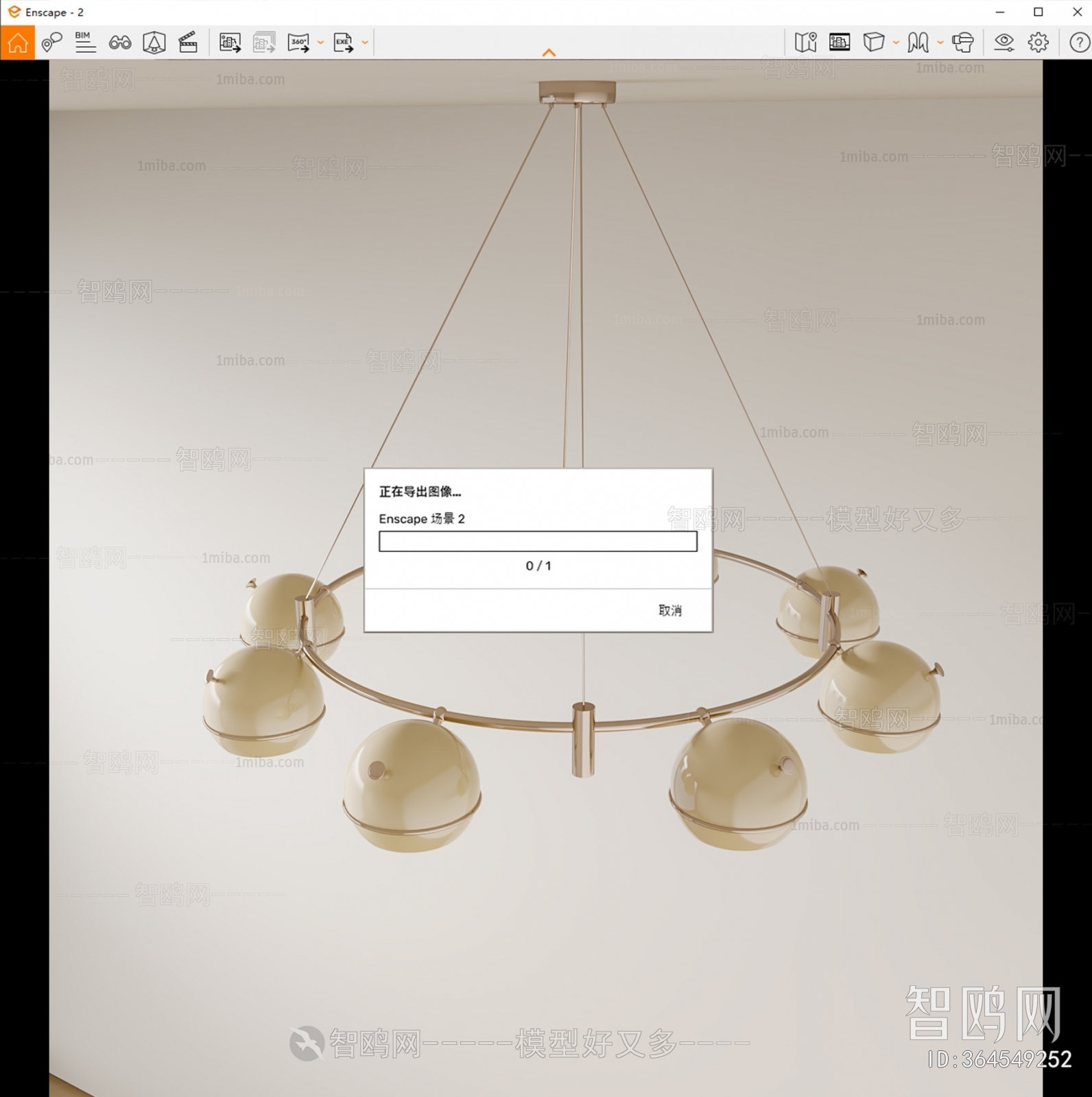Open the help question mark icon
1092x1097 pixels.
[x=1080, y=43]
